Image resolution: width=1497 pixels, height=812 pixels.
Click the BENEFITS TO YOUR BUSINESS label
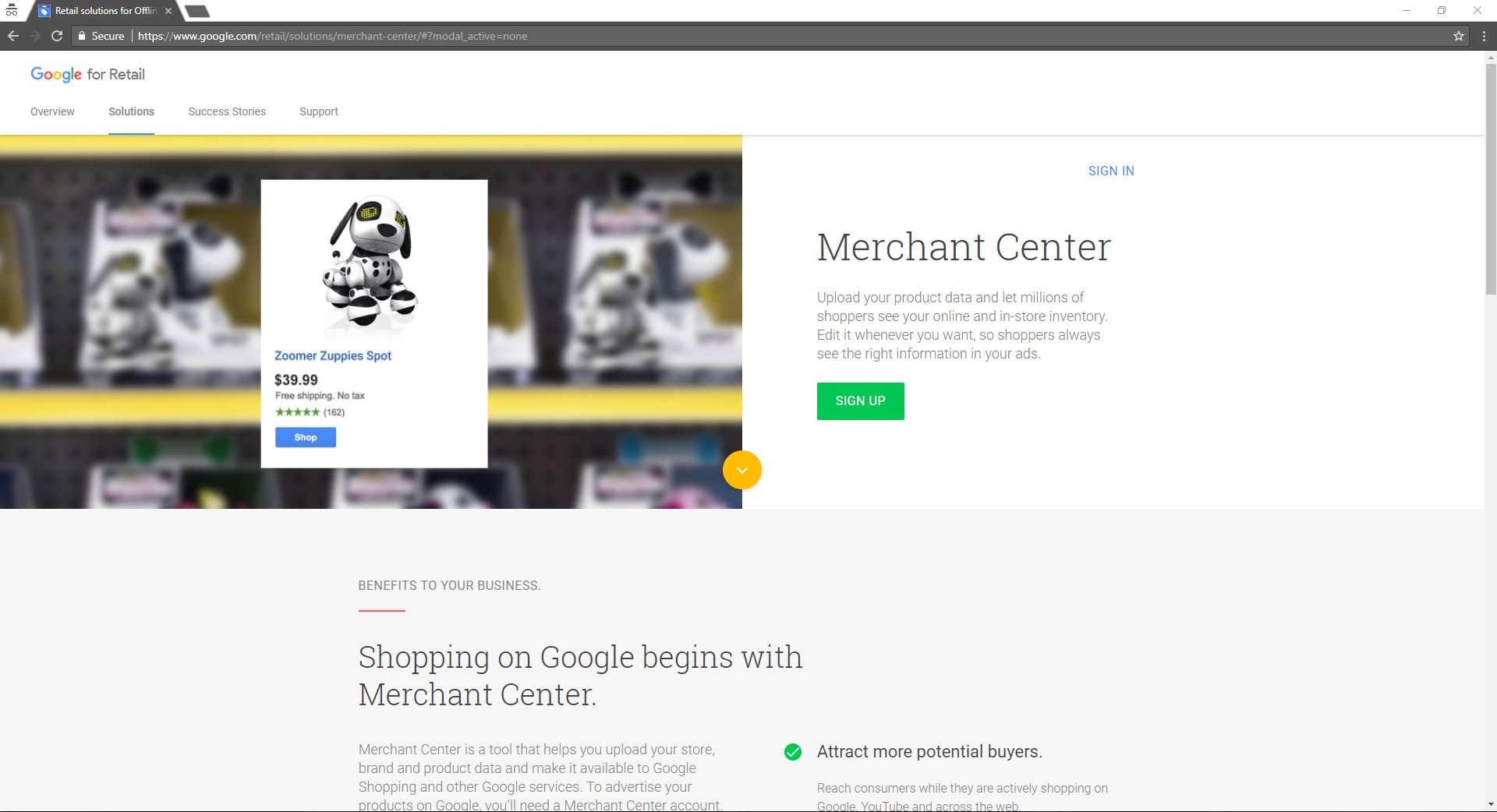pyautogui.click(x=449, y=585)
